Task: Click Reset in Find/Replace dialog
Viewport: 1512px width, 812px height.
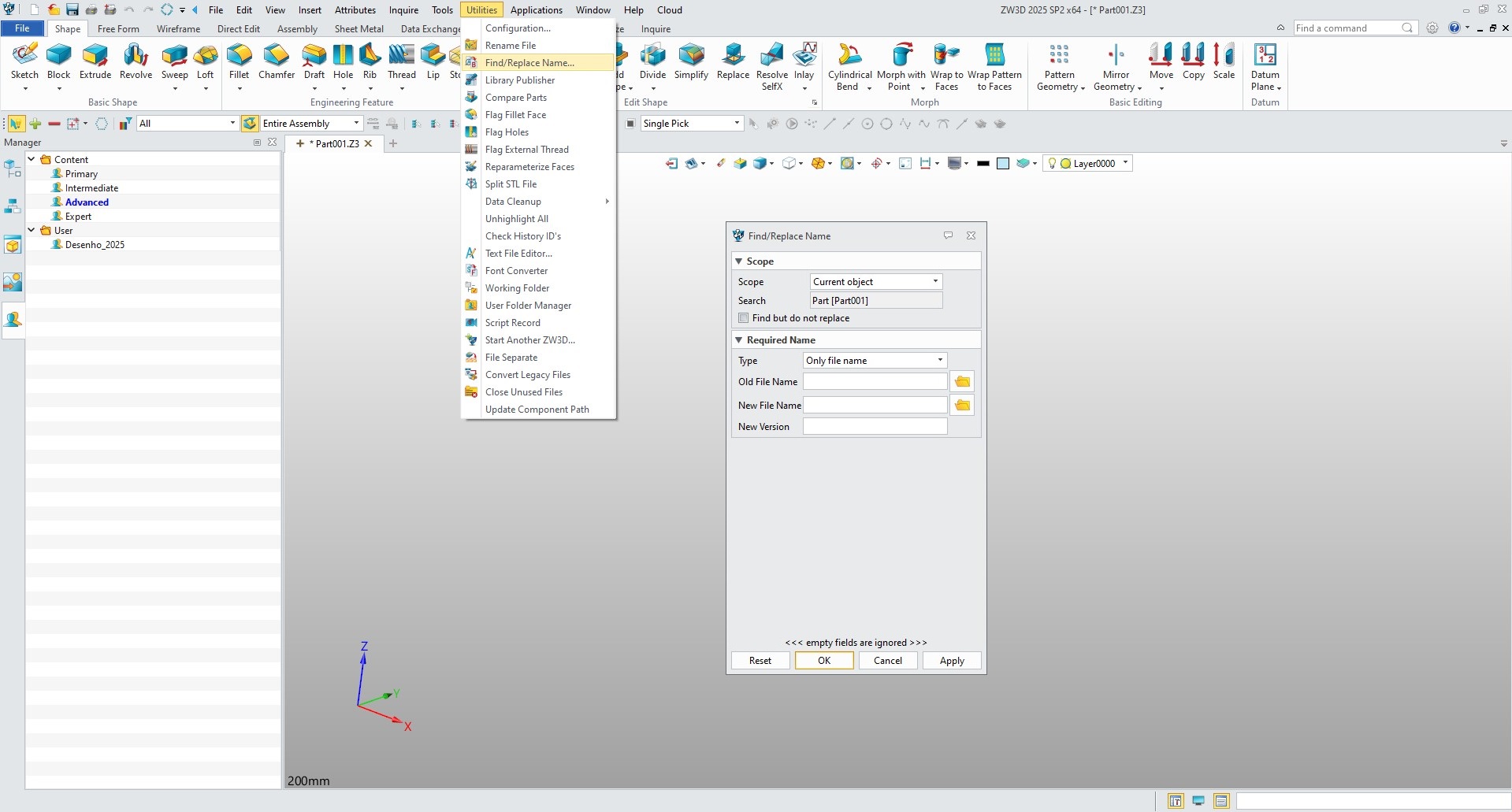Action: 760,661
